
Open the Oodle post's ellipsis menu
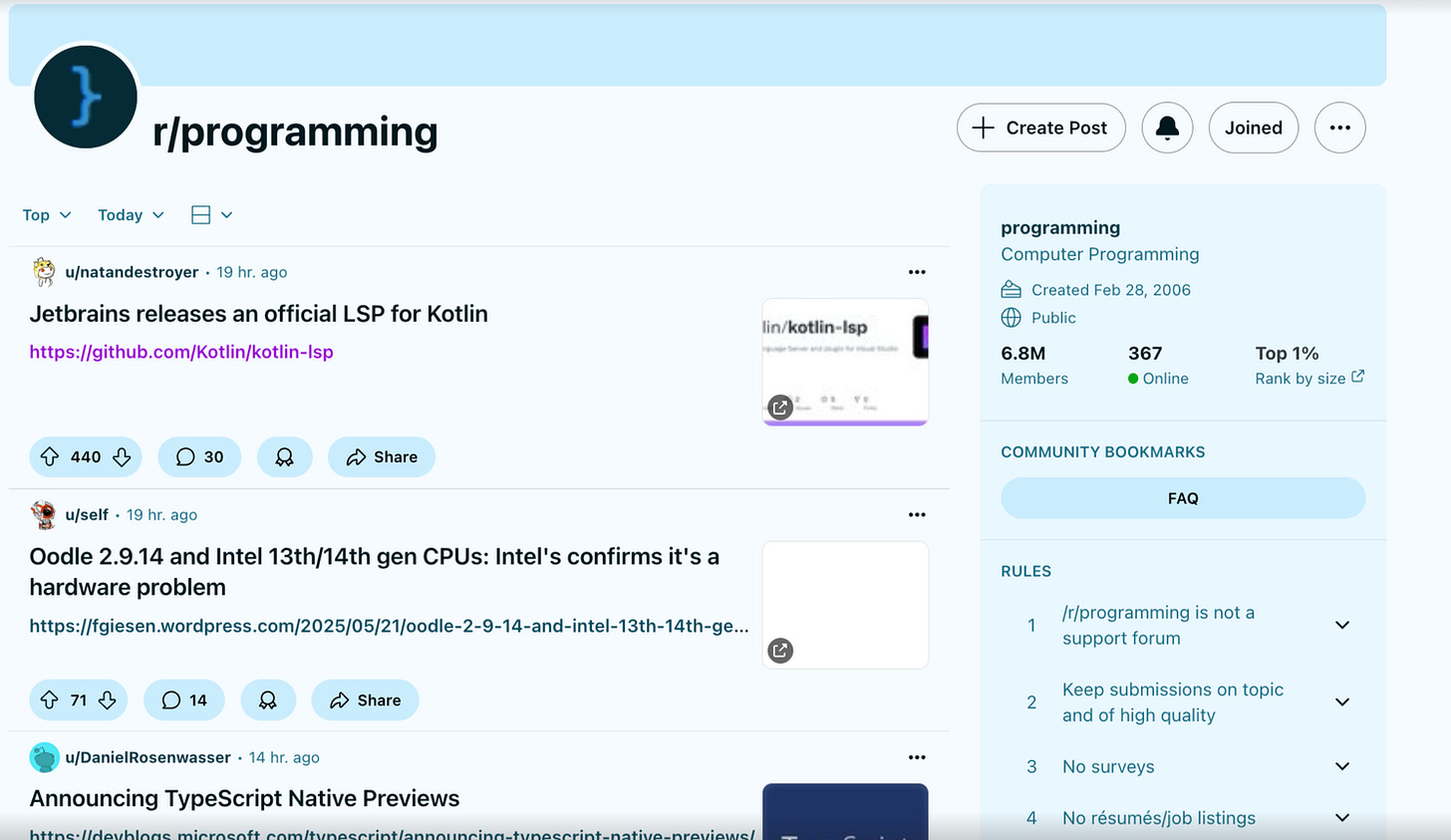click(x=917, y=514)
